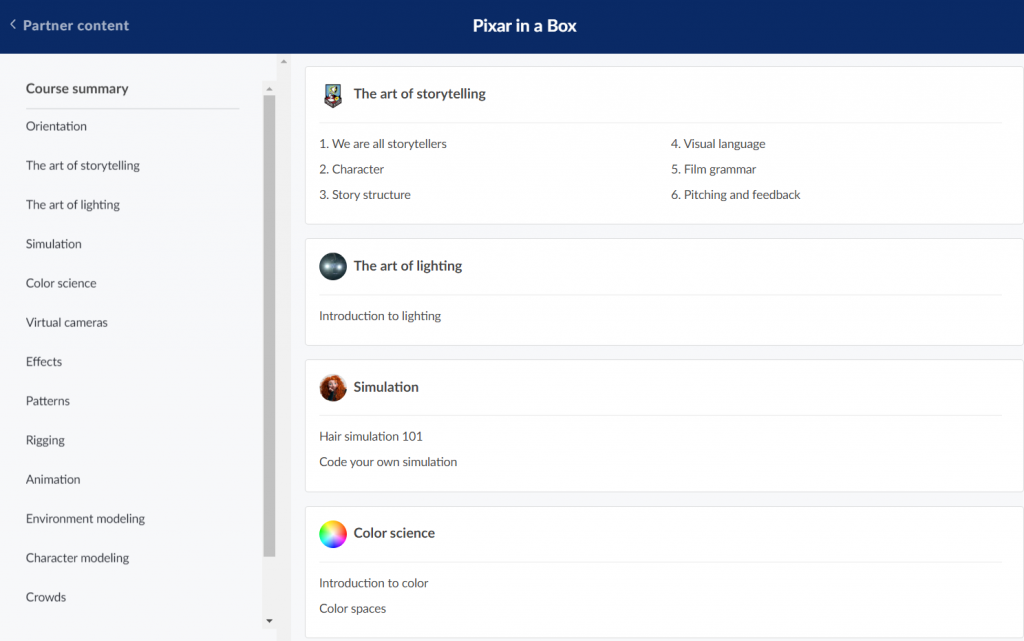
Task: Select Effects in the sidebar
Action: point(44,361)
